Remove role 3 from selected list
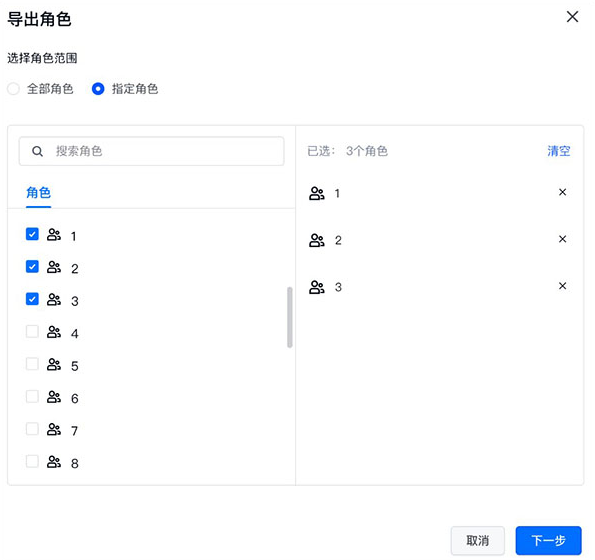Image resolution: width=595 pixels, height=560 pixels. (562, 286)
